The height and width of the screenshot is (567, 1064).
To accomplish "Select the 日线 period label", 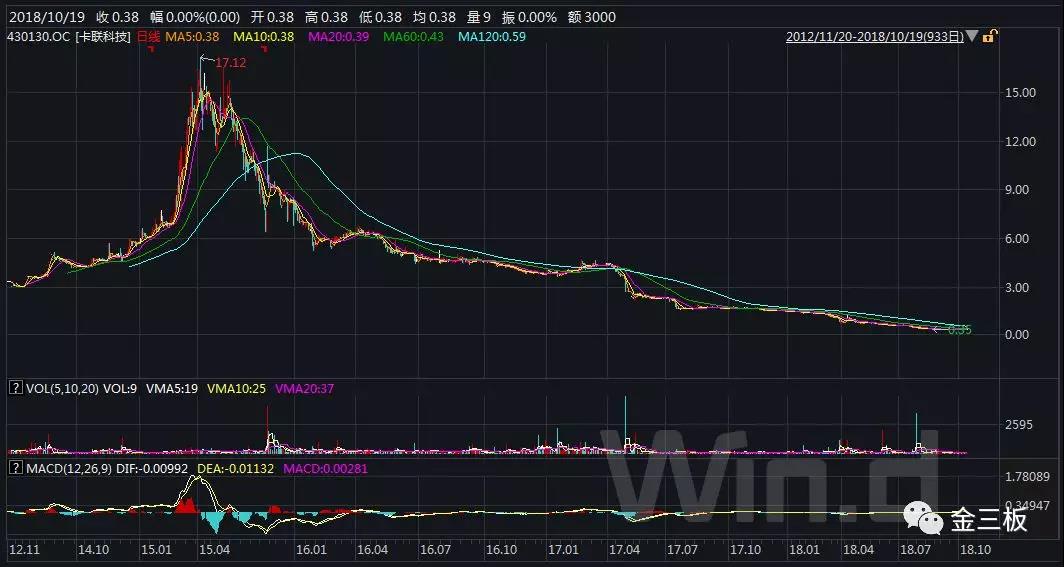I will [x=148, y=37].
